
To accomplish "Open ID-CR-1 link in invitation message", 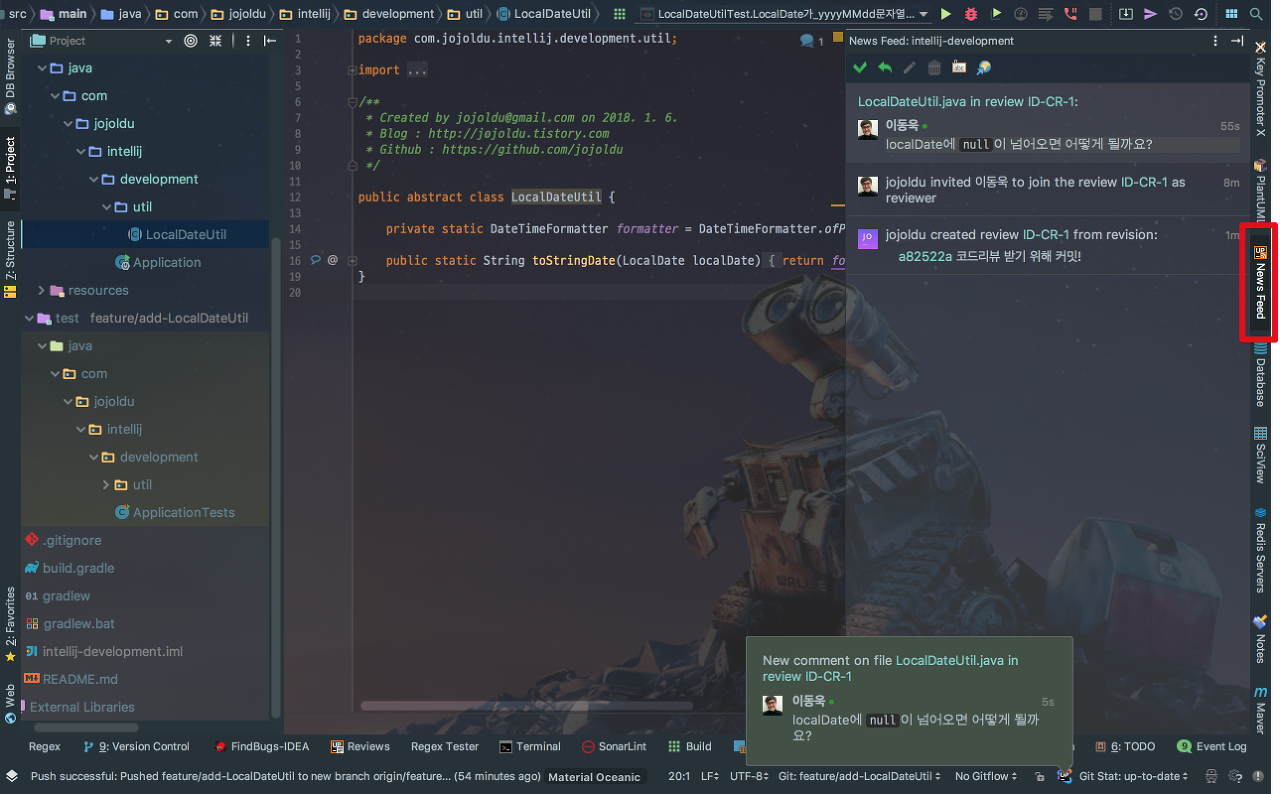I will pos(1144,182).
